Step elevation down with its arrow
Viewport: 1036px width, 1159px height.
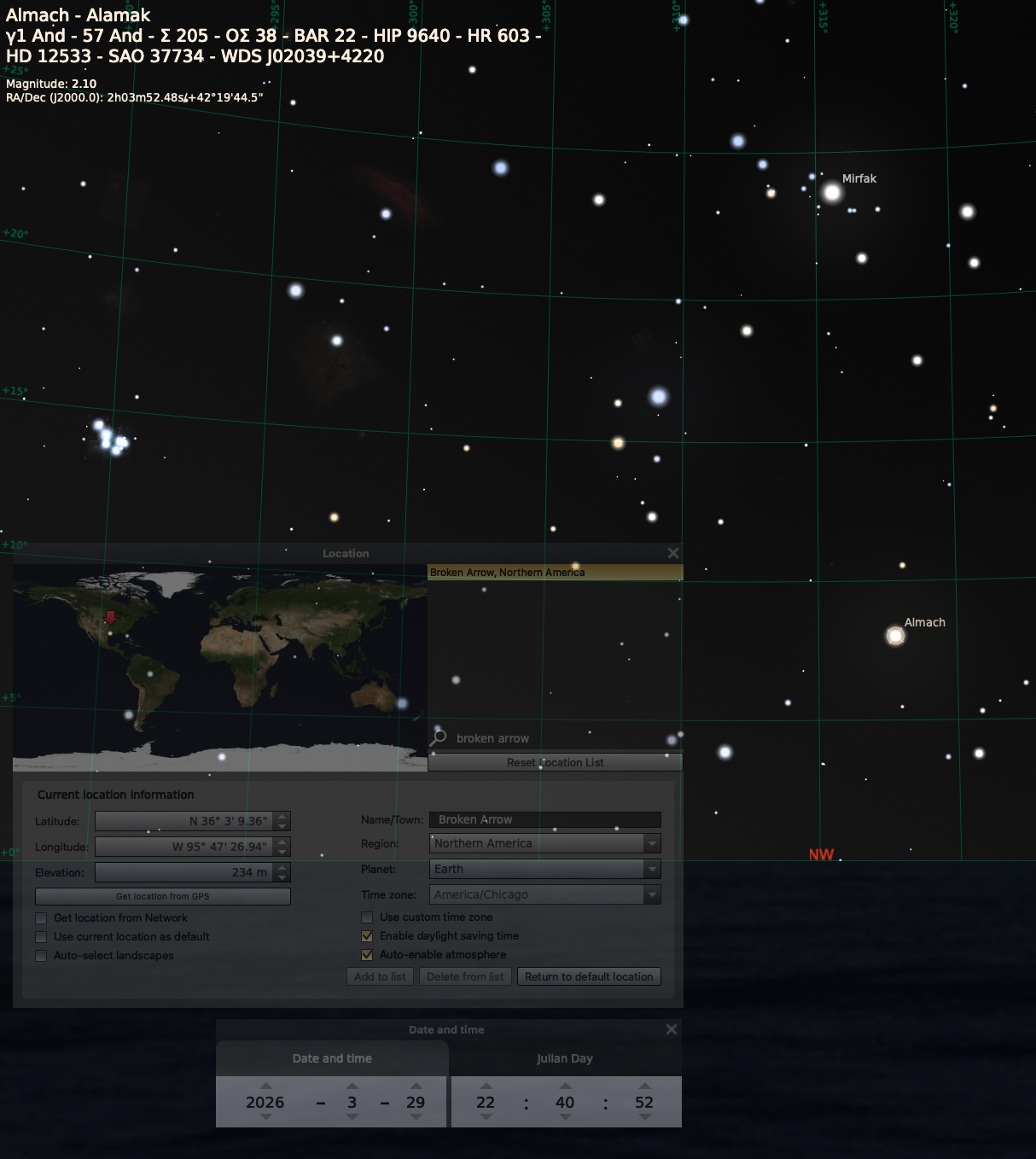(282, 877)
